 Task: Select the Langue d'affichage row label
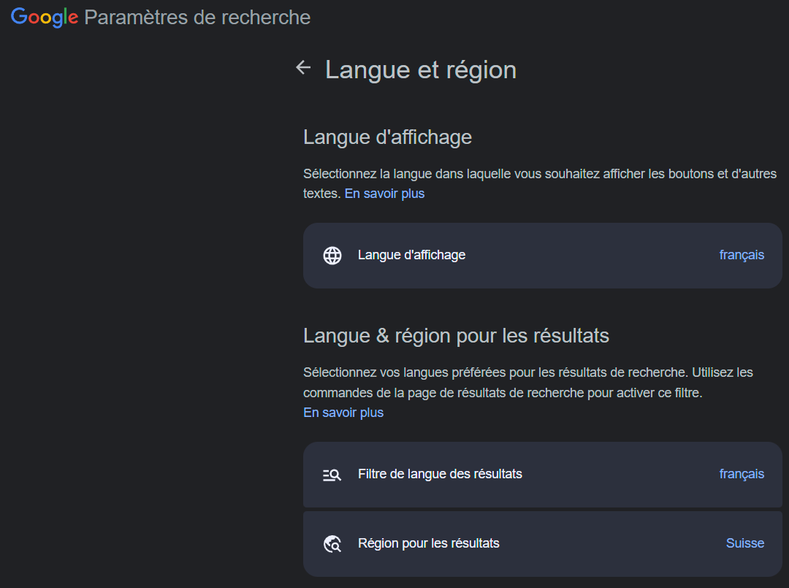click(x=411, y=255)
